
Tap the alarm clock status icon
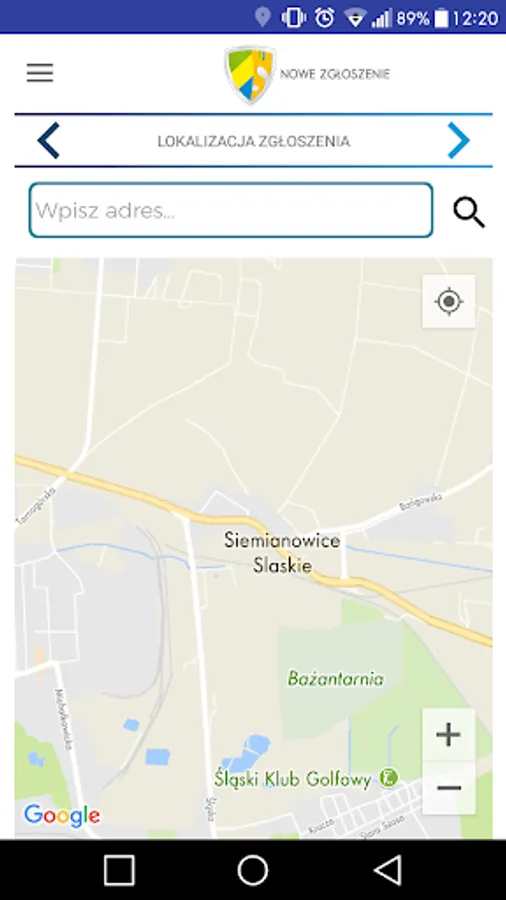(325, 18)
